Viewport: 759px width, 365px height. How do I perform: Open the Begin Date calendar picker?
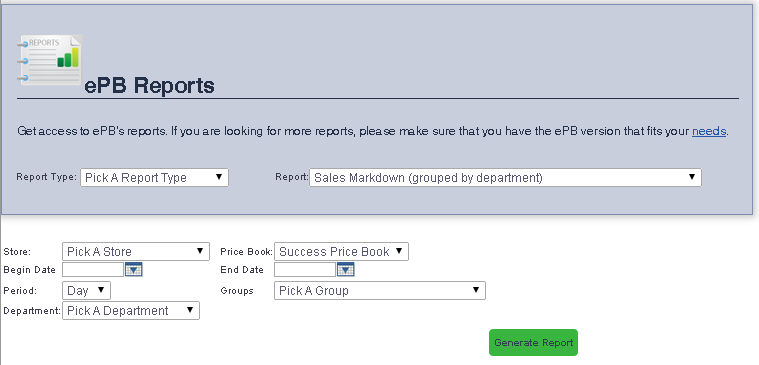134,270
